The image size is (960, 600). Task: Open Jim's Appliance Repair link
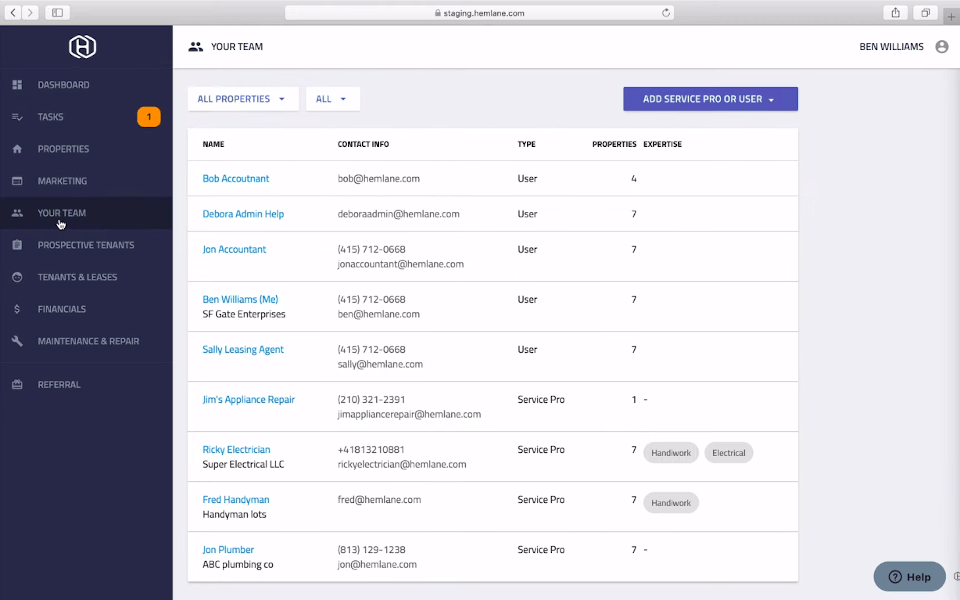coord(249,399)
